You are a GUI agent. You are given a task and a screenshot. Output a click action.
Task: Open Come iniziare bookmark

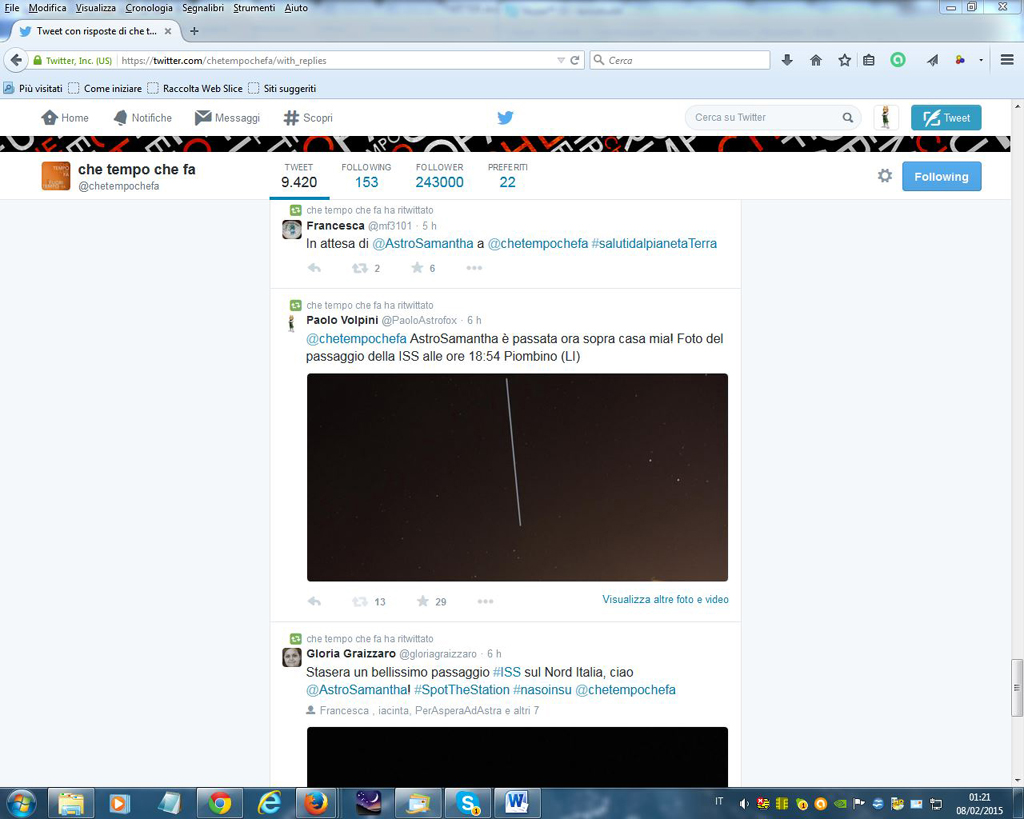tap(105, 88)
